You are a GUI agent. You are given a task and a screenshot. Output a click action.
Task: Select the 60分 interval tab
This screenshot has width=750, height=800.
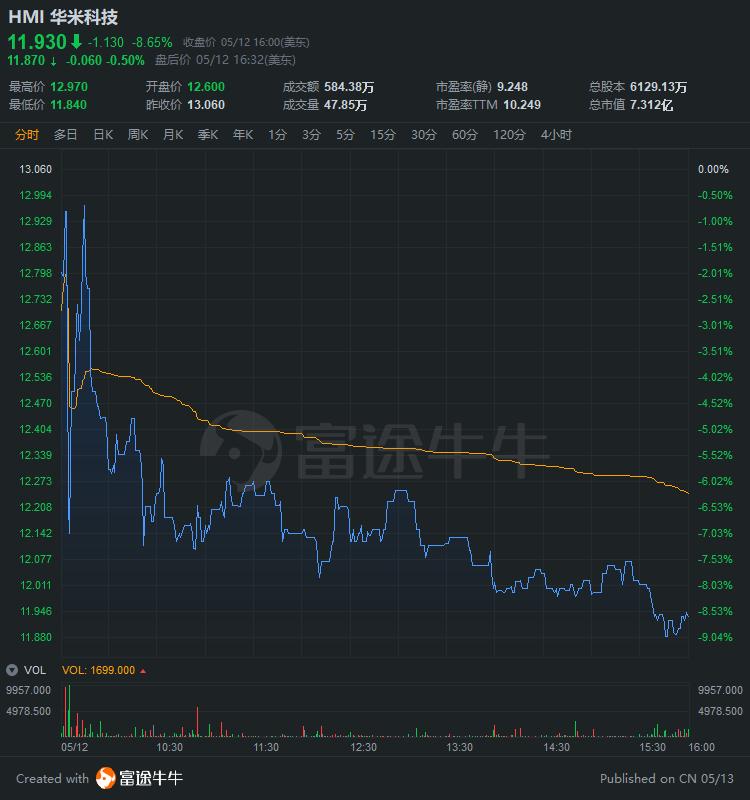pyautogui.click(x=465, y=135)
